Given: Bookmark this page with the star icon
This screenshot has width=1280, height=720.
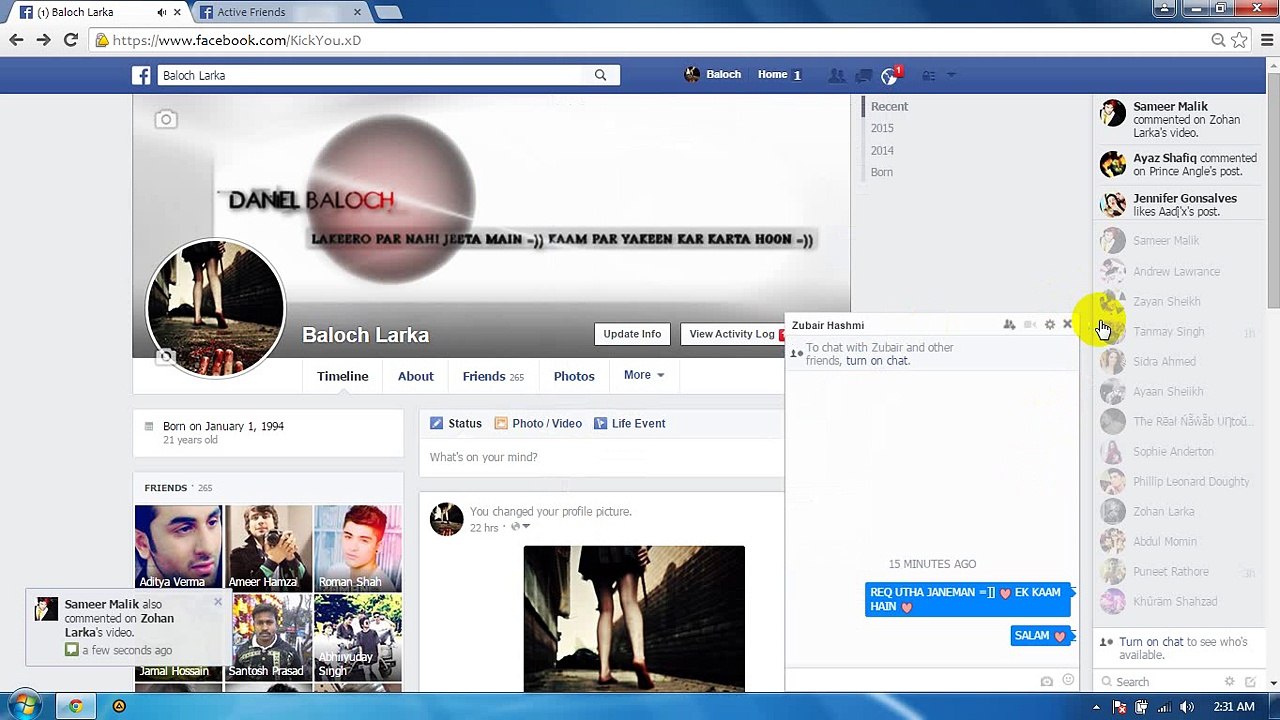Looking at the screenshot, I should pyautogui.click(x=1239, y=40).
